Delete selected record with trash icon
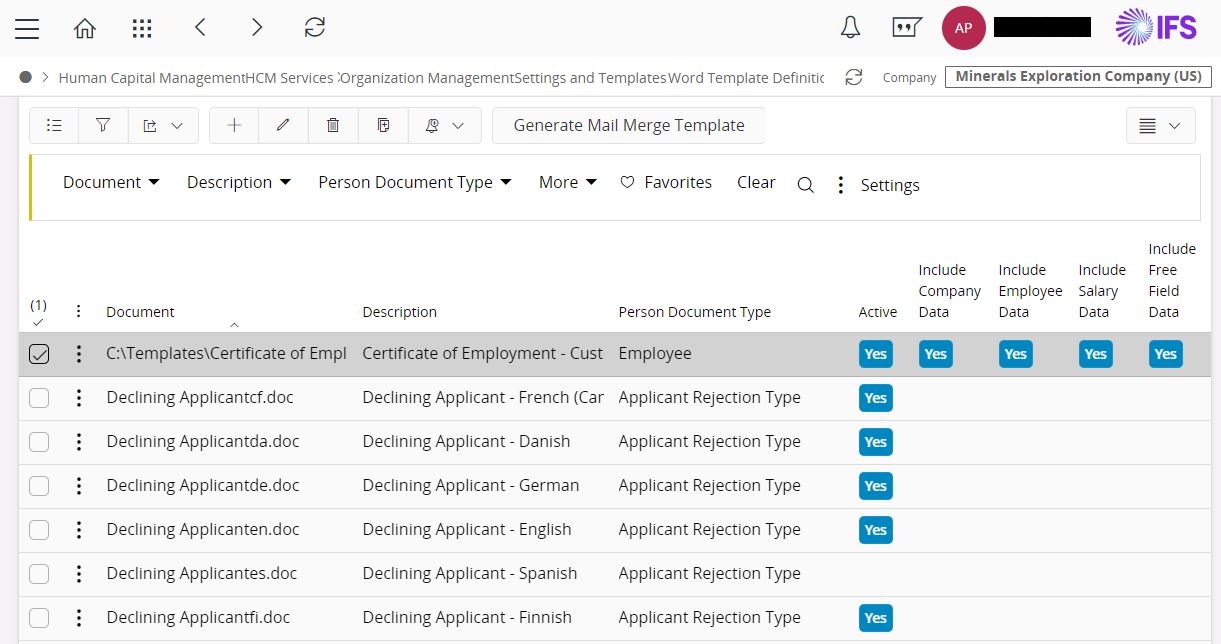 pyautogui.click(x=333, y=125)
